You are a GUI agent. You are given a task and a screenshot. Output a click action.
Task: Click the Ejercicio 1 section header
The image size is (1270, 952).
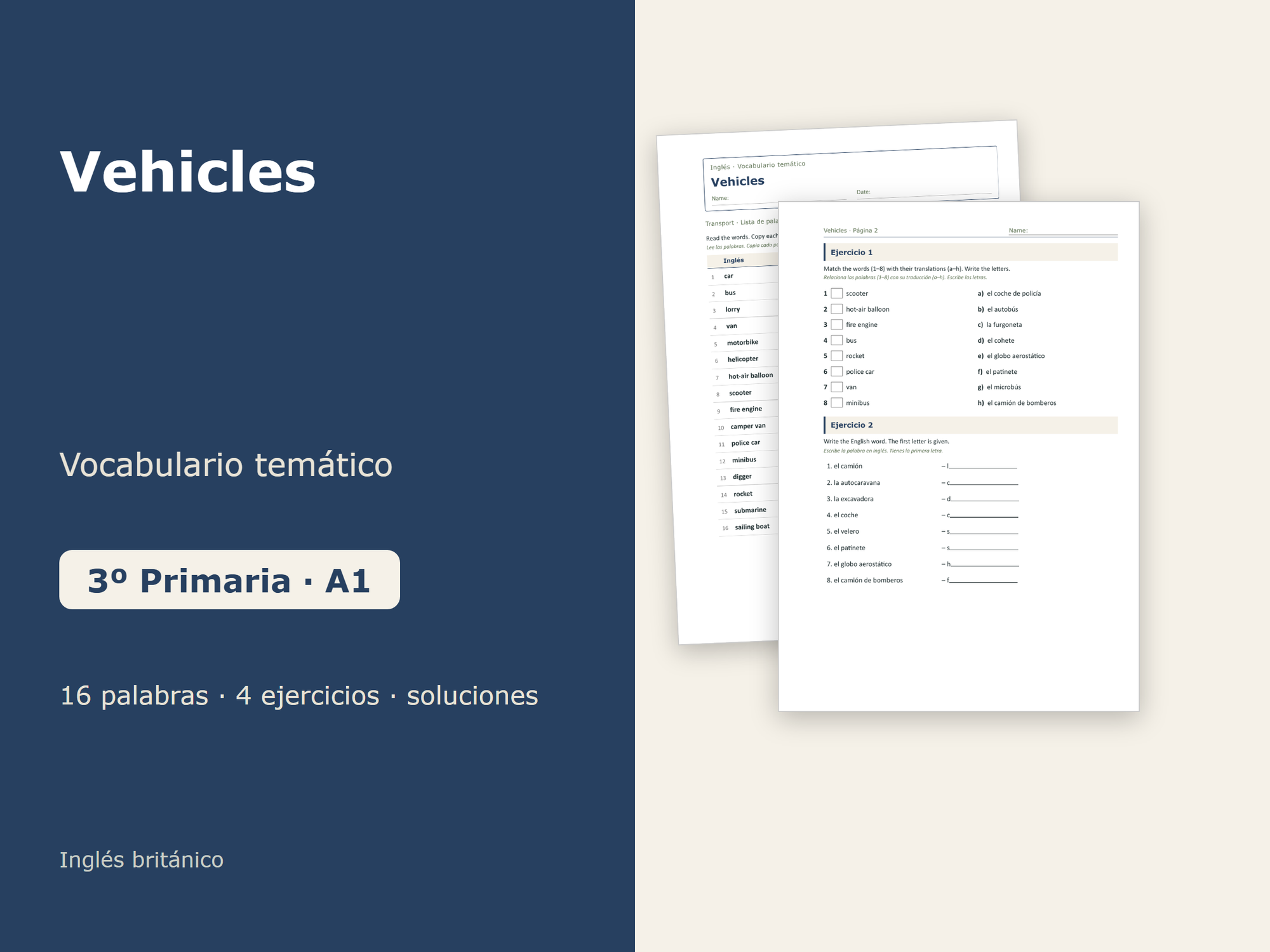pyautogui.click(x=970, y=252)
